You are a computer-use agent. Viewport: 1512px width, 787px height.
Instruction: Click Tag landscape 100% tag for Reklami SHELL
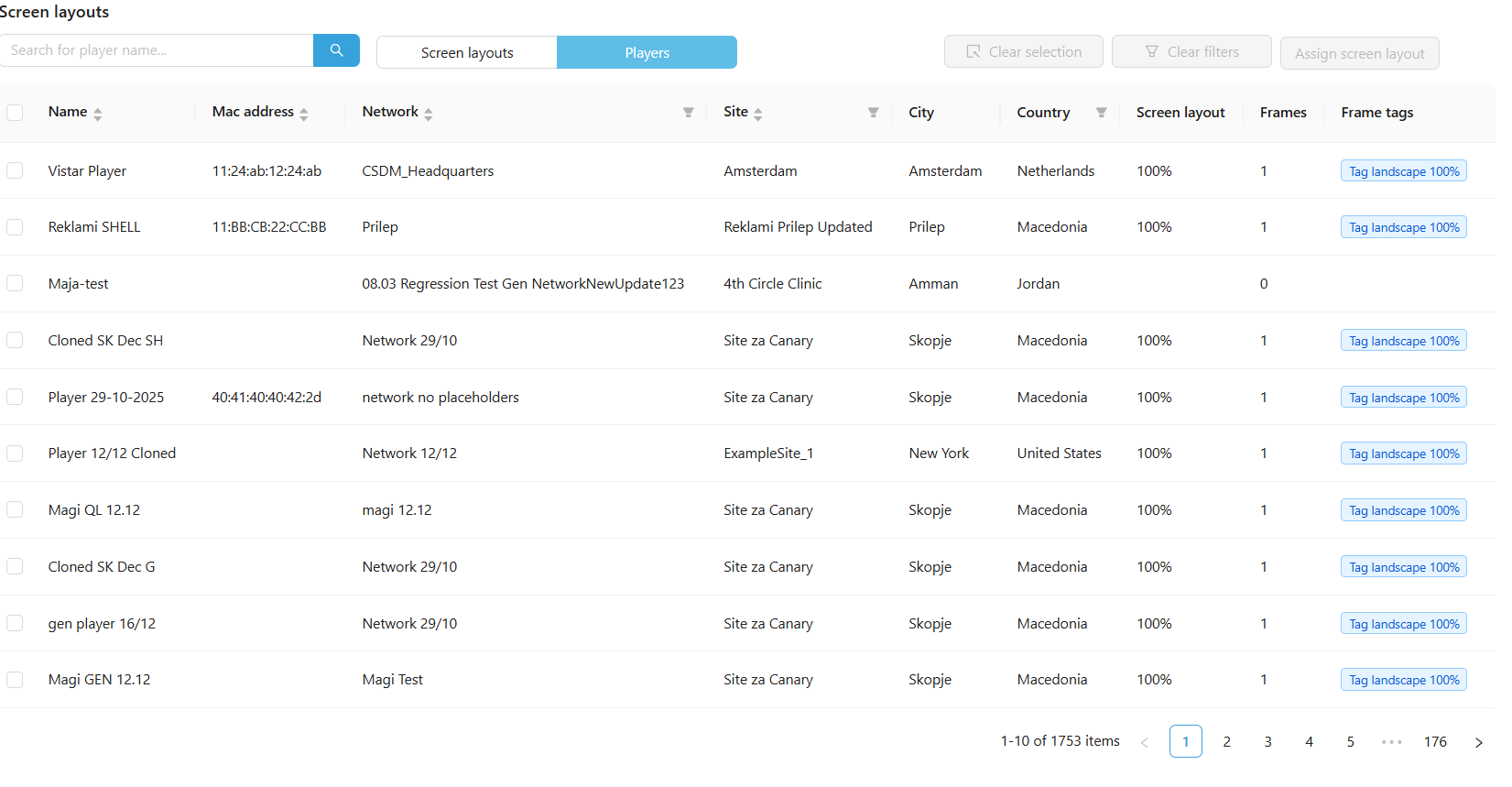point(1403,227)
